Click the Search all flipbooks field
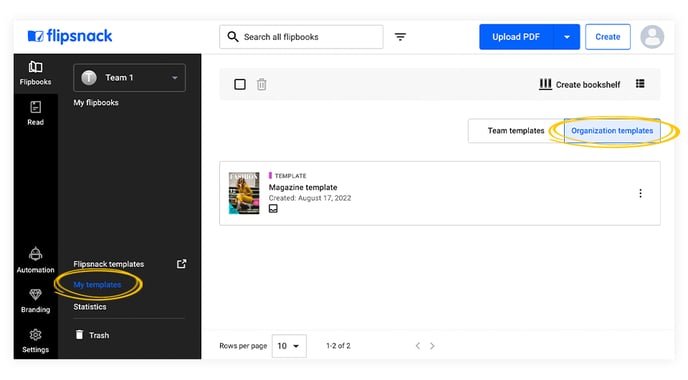 pos(301,37)
